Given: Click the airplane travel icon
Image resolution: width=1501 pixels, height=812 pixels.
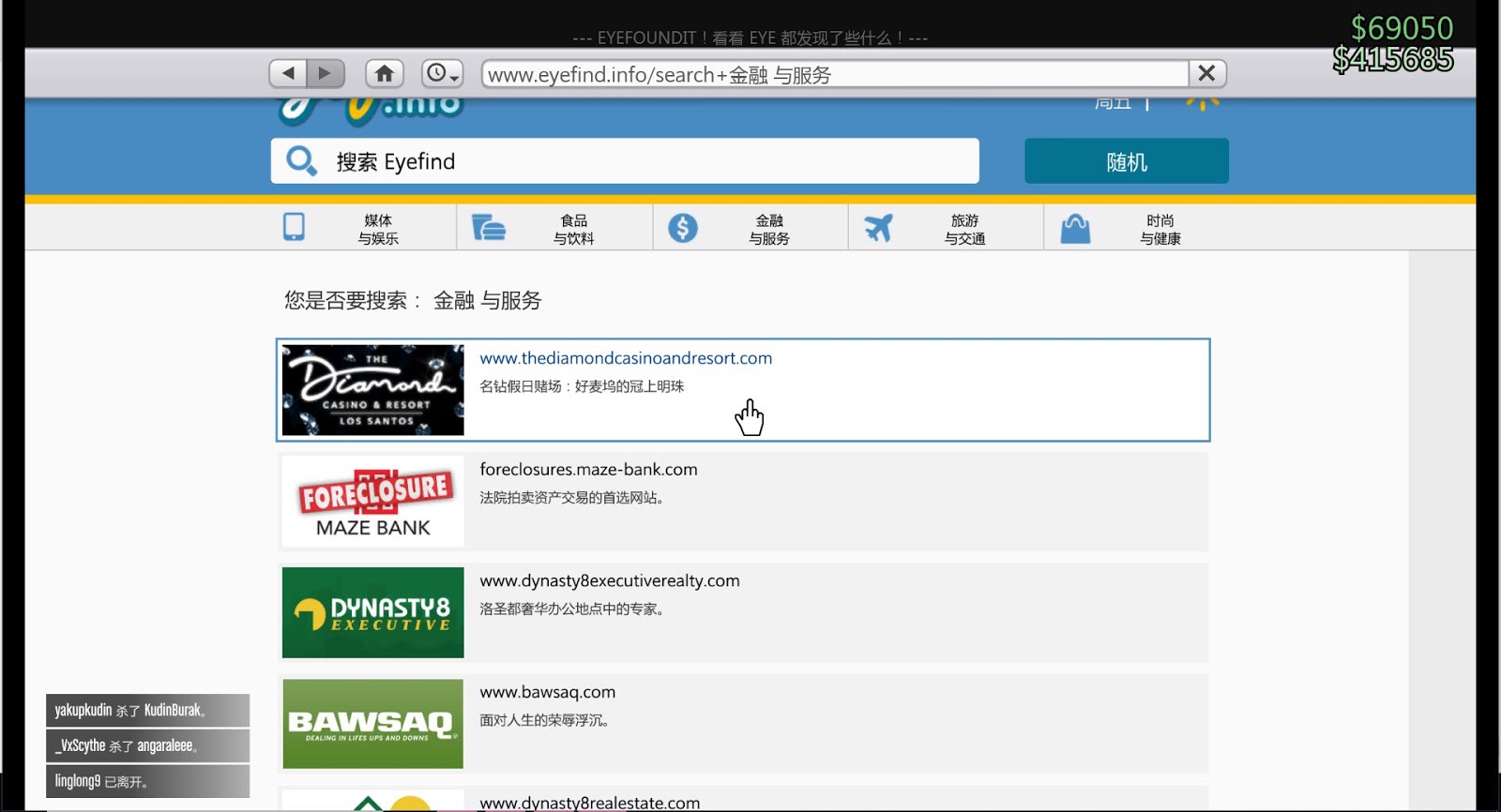Looking at the screenshot, I should coord(879,228).
